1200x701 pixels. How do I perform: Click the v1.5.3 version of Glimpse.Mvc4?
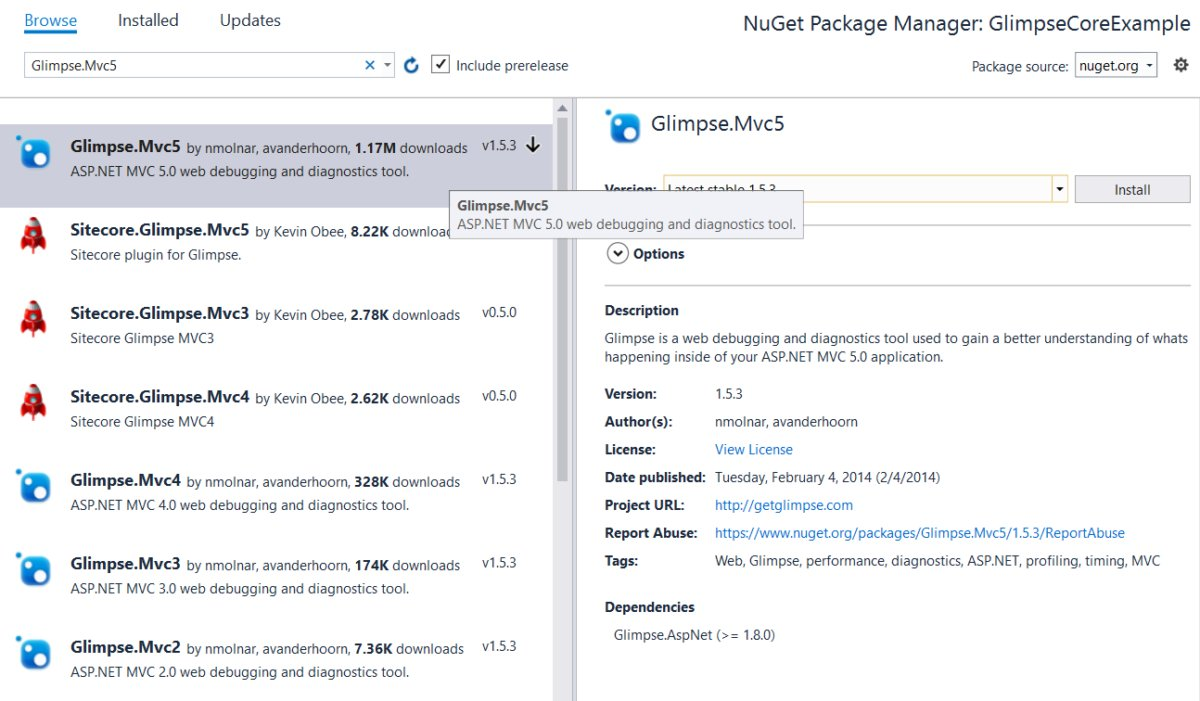click(499, 479)
